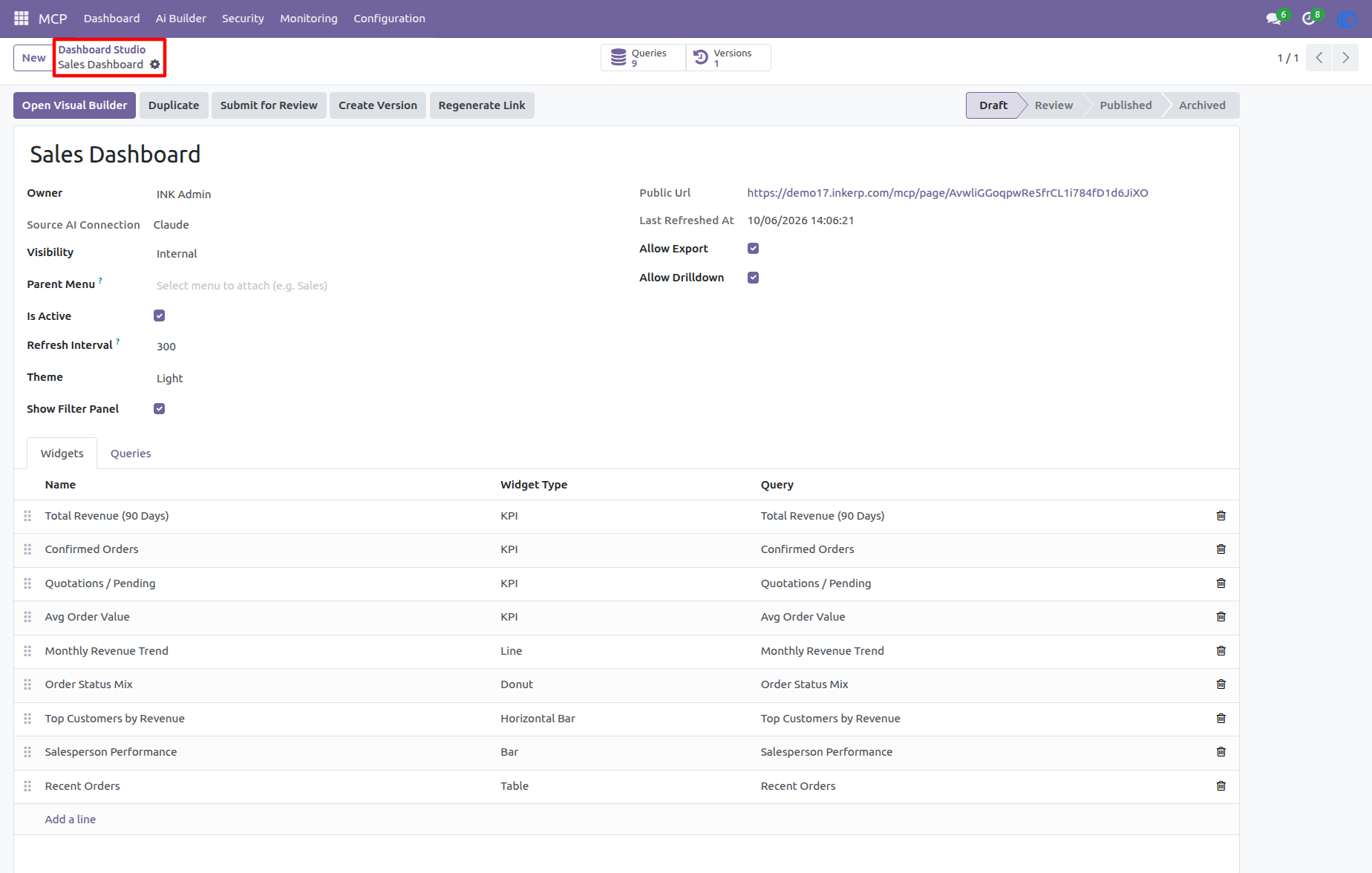Delete the Quotations / Pending widget row
Viewport: 1372px width, 873px height.
(1221, 583)
